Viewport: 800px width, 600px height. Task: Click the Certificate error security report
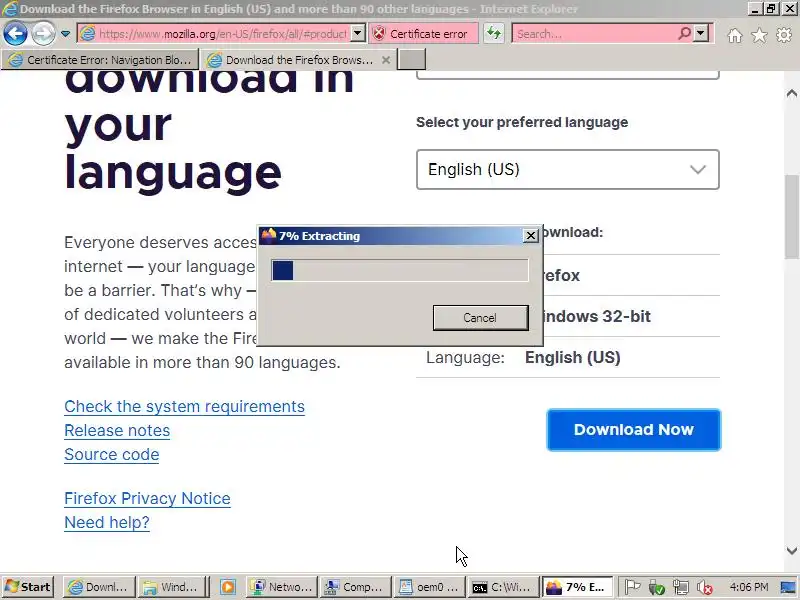pos(423,34)
